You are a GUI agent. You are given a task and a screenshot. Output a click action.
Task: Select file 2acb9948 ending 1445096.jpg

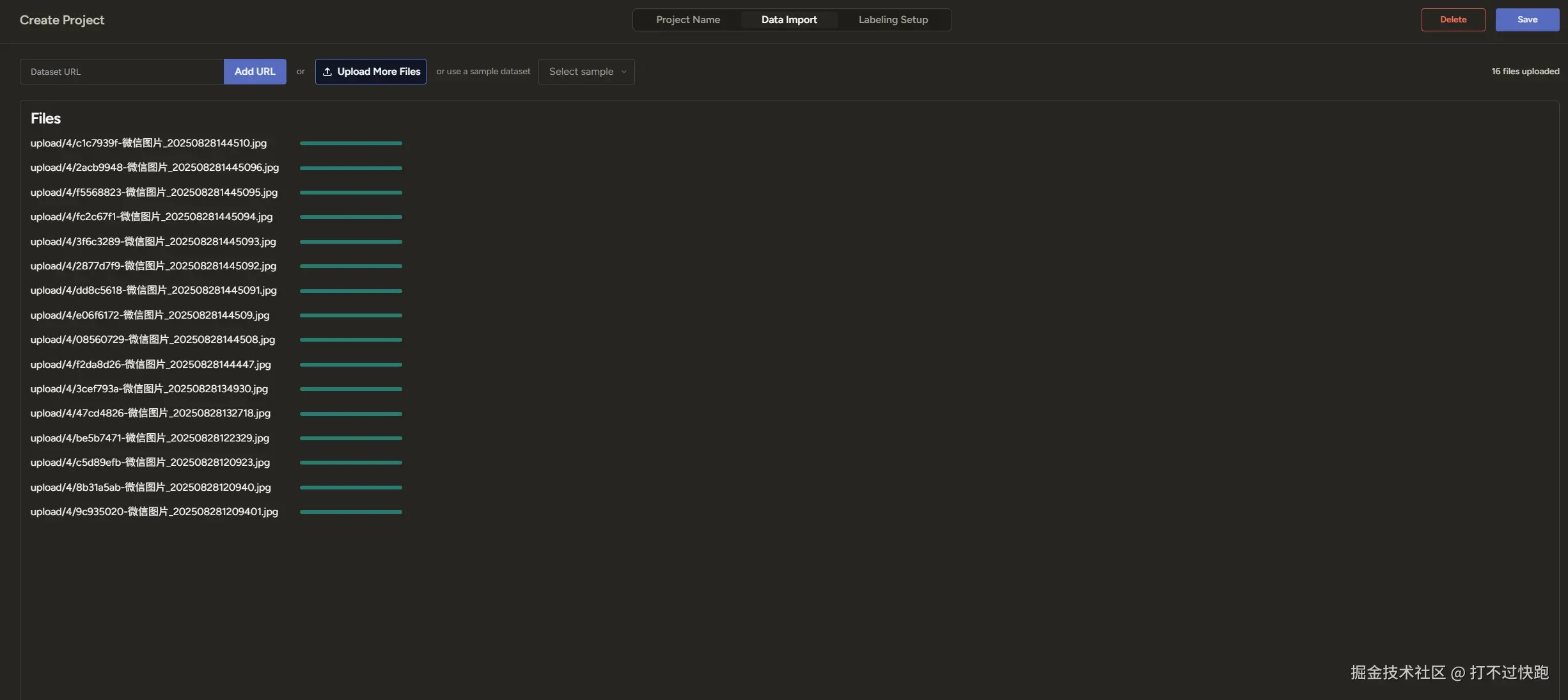(x=155, y=168)
